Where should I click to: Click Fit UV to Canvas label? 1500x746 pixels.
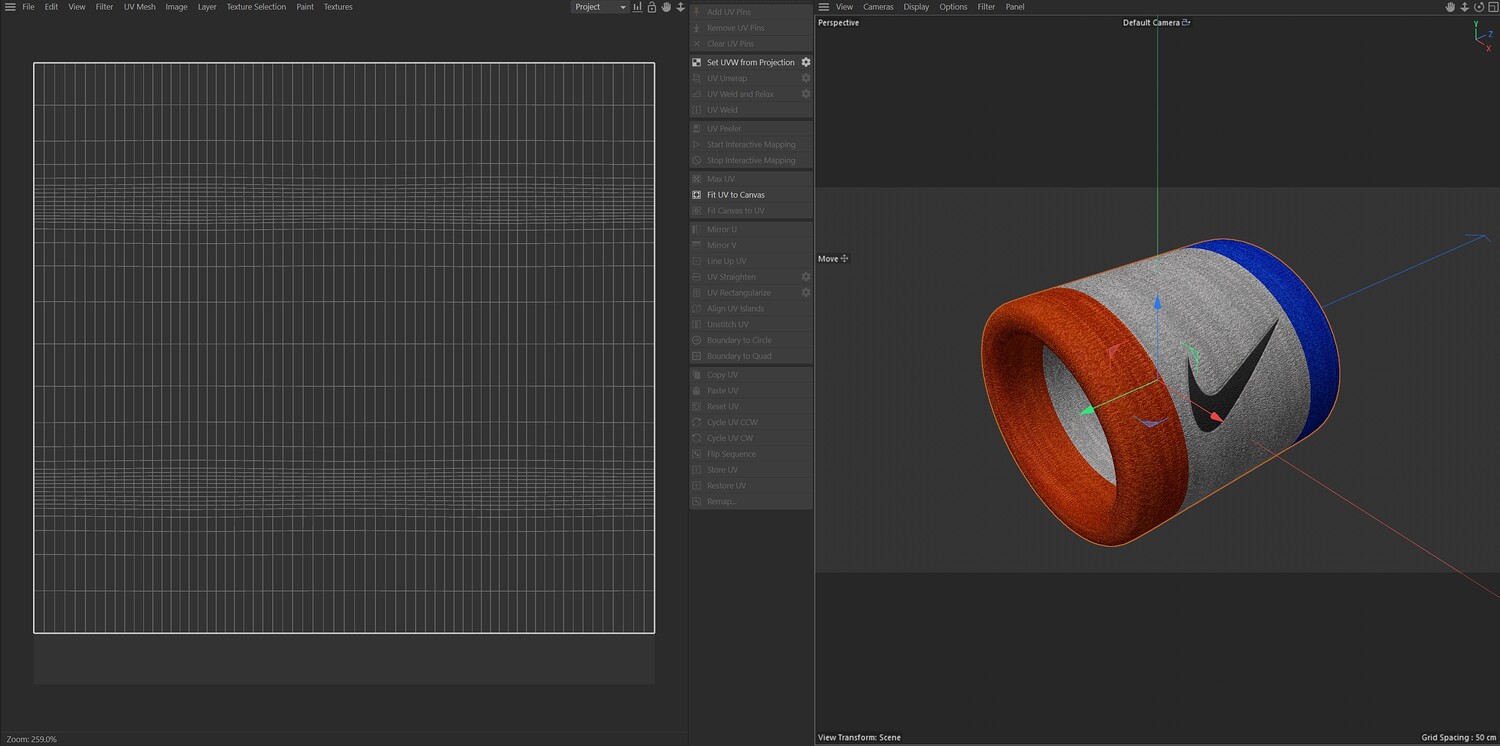tap(736, 195)
